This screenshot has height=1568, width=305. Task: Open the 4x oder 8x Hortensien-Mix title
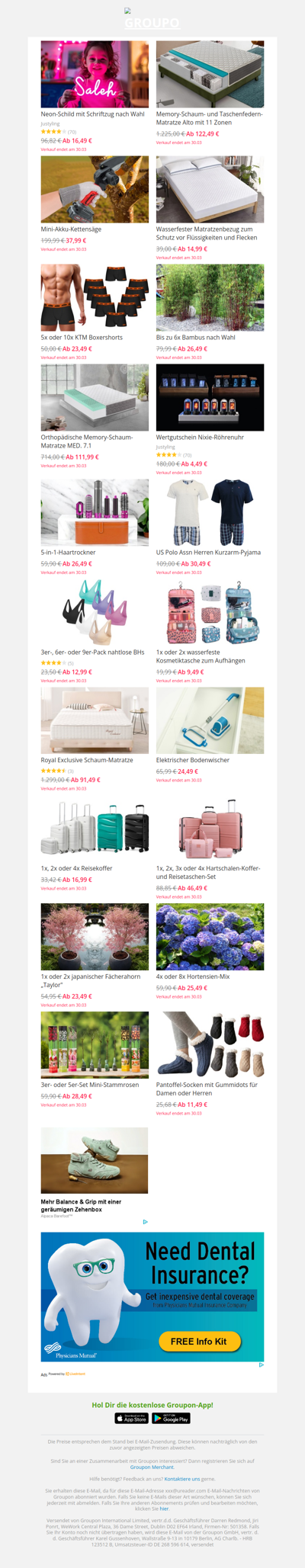coord(194,976)
